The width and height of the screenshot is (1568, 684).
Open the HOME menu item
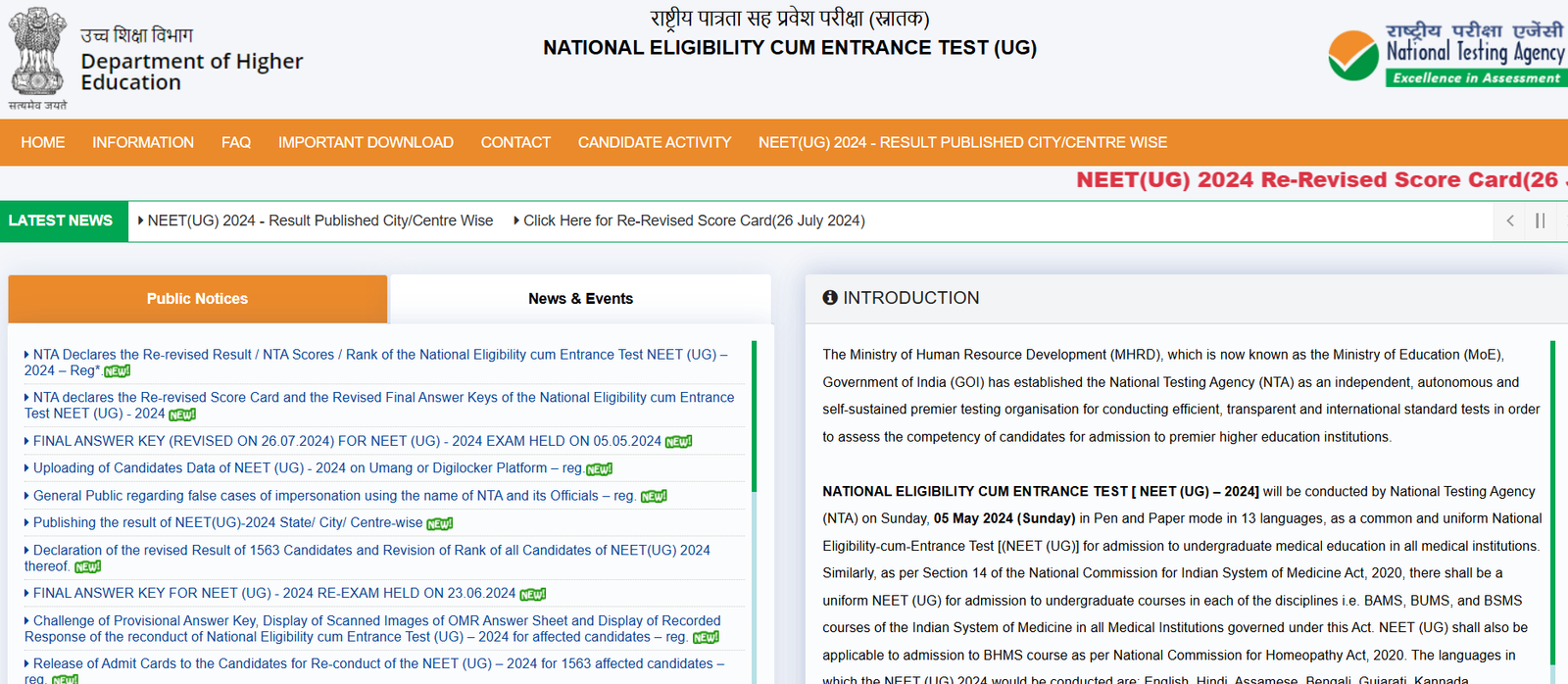click(43, 142)
